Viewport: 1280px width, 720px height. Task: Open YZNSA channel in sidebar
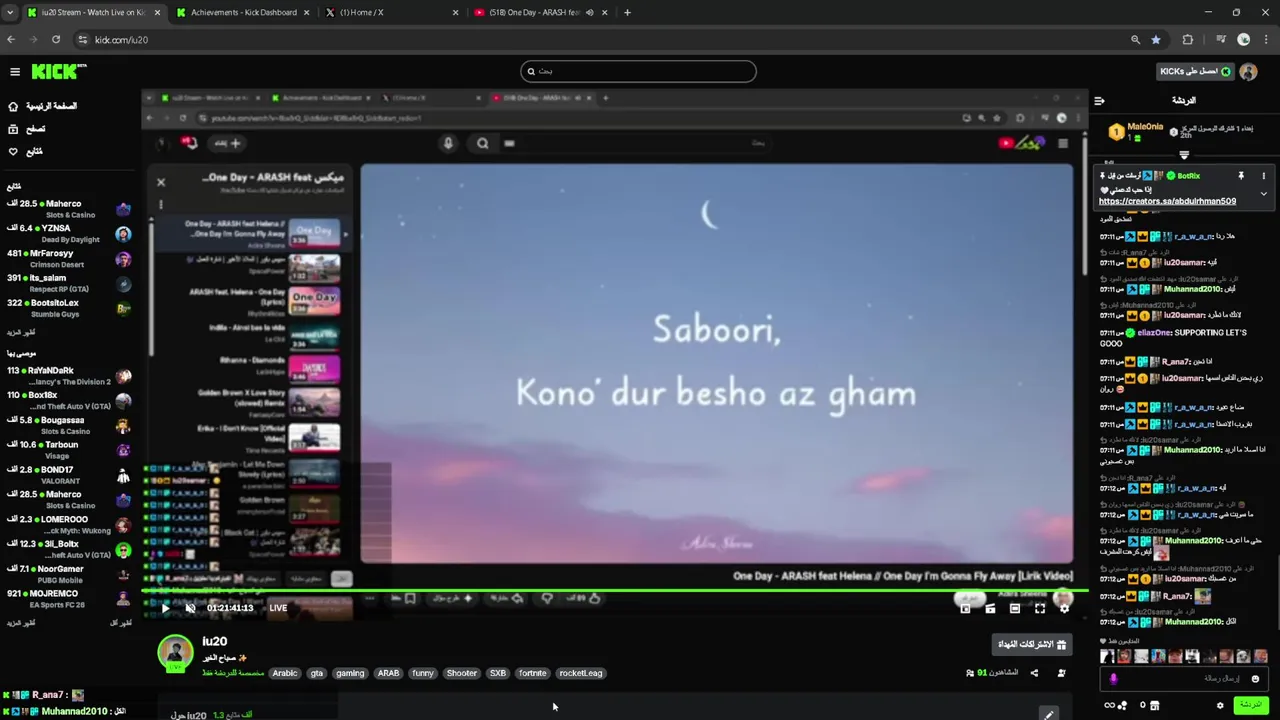pos(68,234)
